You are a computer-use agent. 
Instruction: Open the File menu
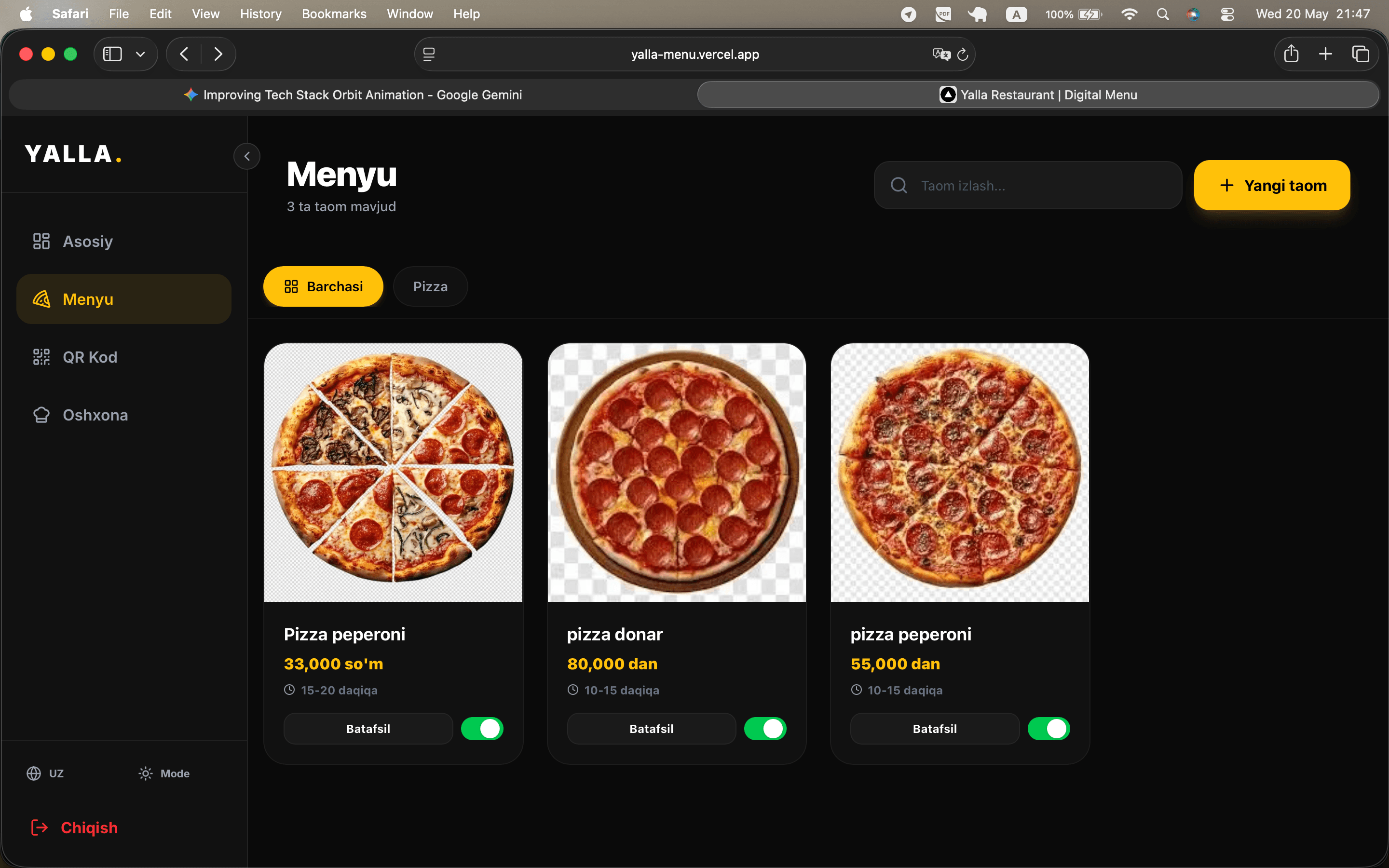click(x=119, y=14)
